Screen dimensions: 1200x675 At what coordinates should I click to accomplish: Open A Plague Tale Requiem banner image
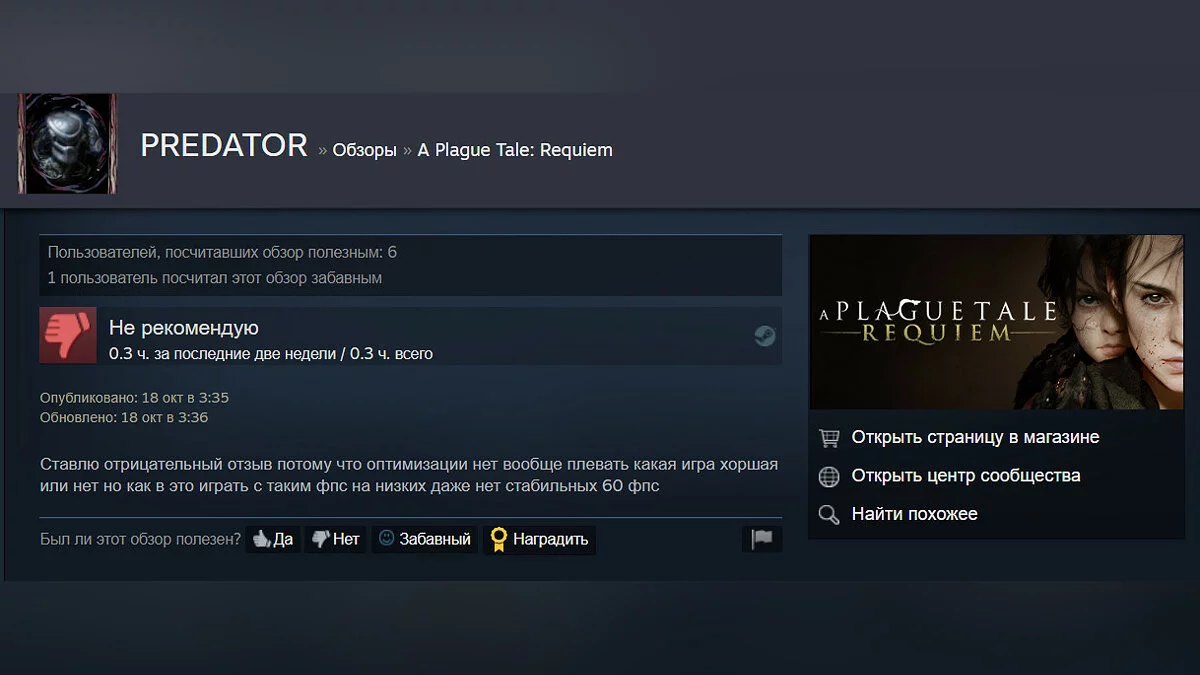coord(996,322)
